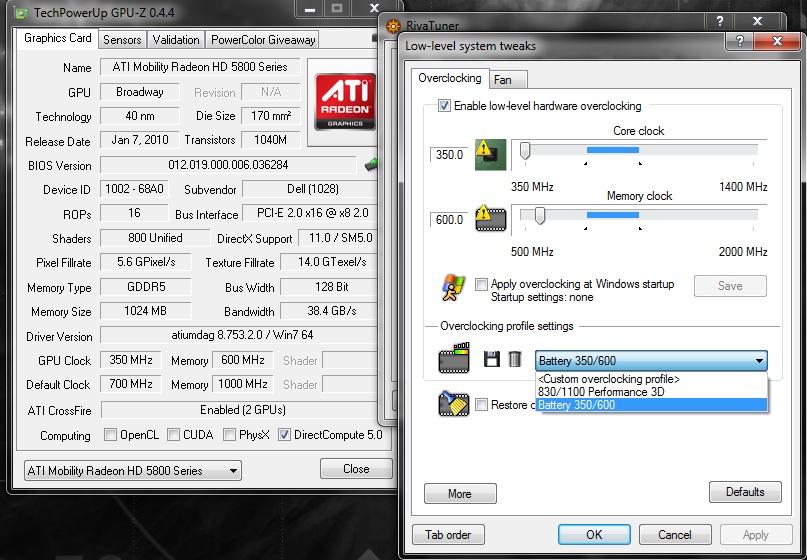
Task: Click the restore clocks broom icon
Action: [453, 404]
